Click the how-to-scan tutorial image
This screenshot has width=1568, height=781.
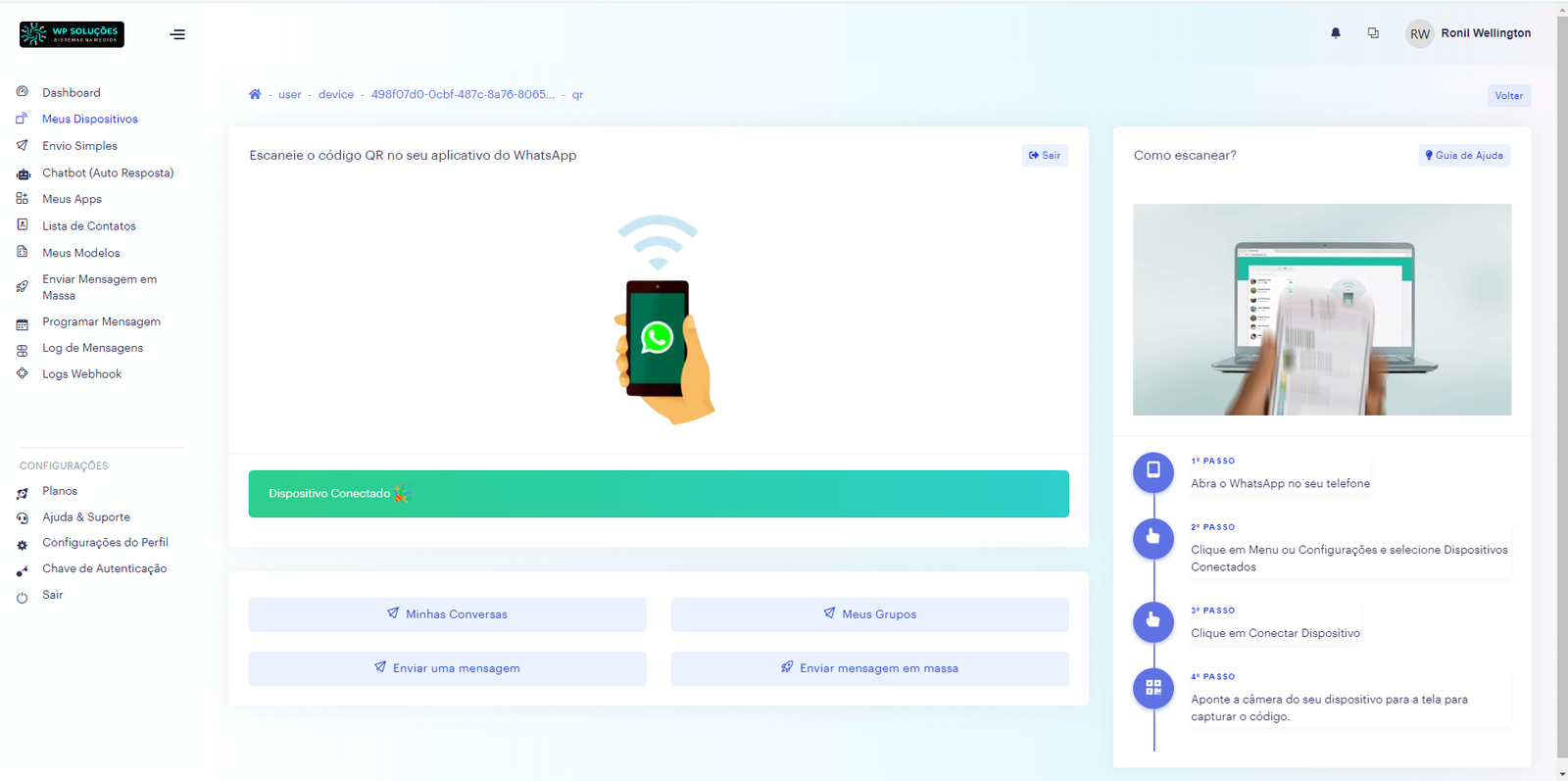(1321, 310)
